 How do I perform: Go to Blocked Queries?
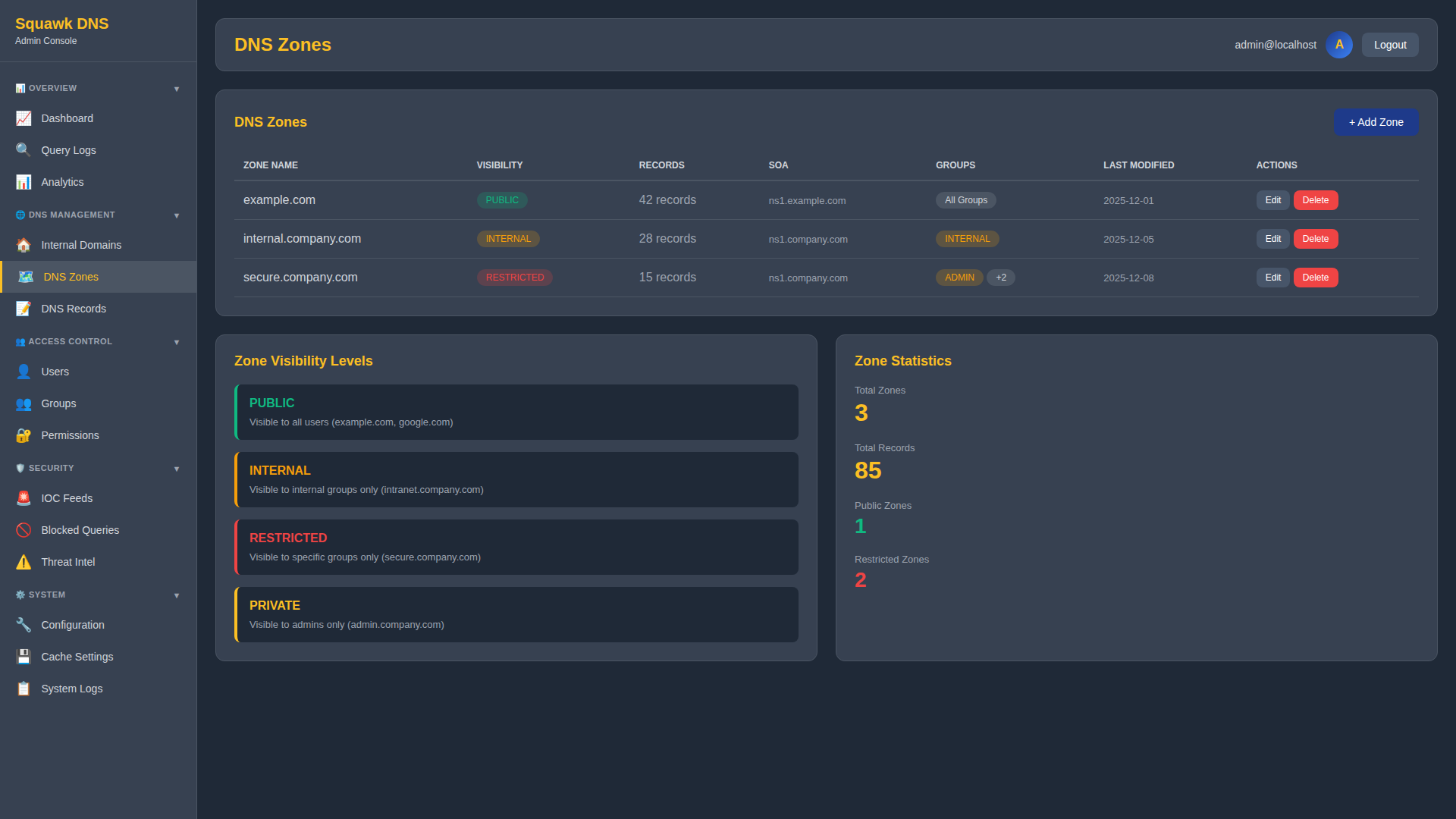click(x=98, y=530)
